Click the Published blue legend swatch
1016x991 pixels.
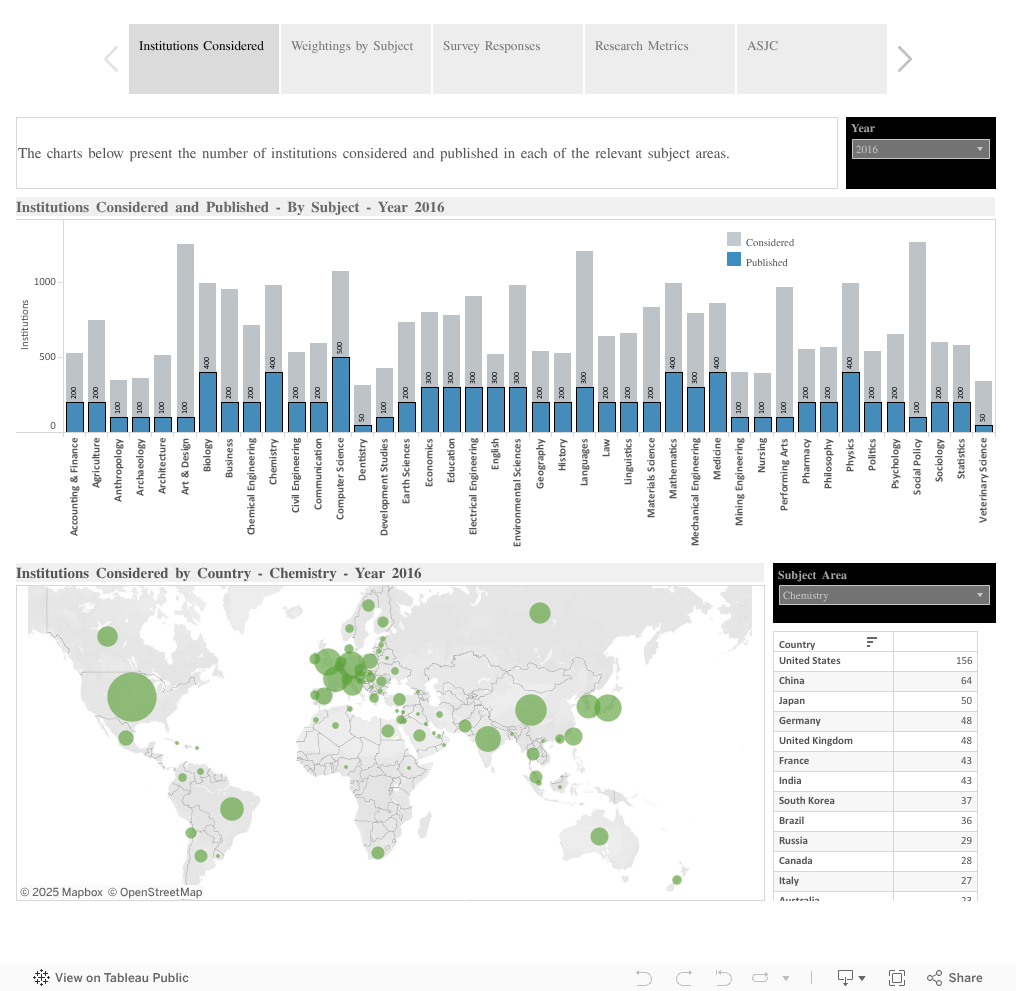(734, 260)
